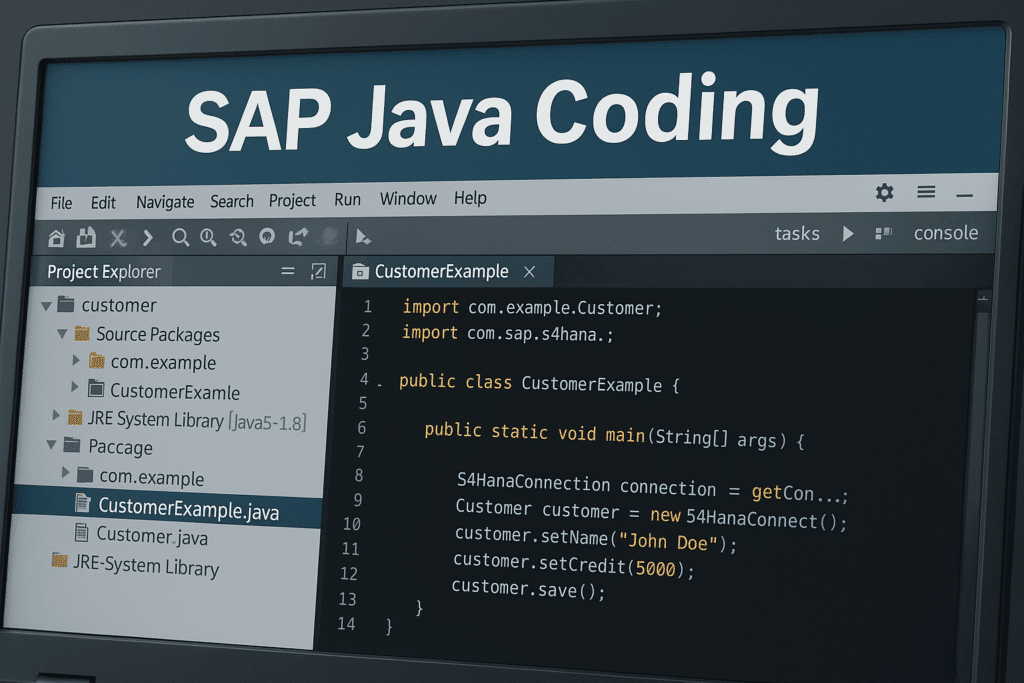1024x683 pixels.
Task: Click the layout squares icon beside console
Action: pyautogui.click(x=883, y=233)
